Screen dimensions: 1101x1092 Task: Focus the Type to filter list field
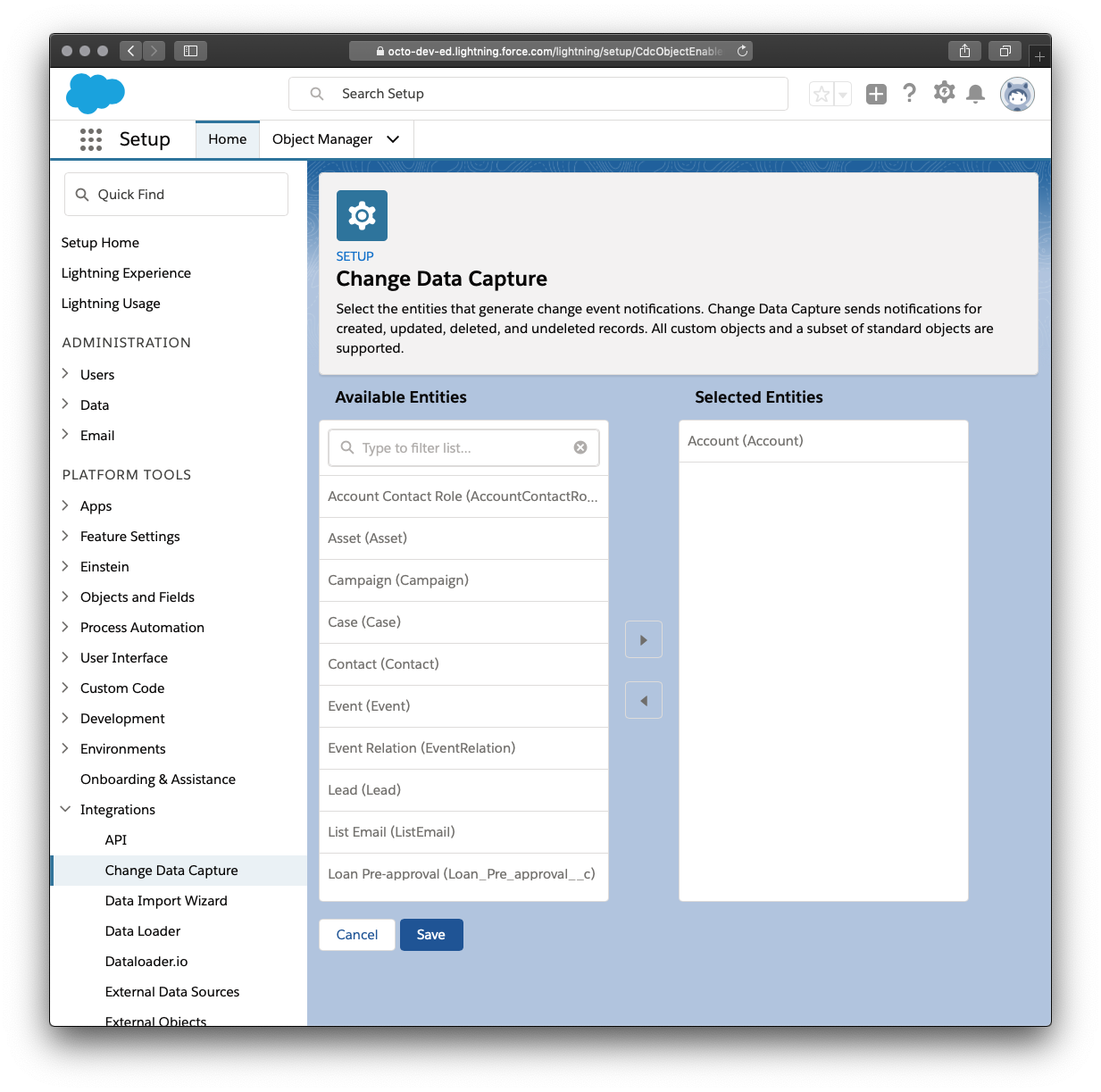[x=463, y=447]
